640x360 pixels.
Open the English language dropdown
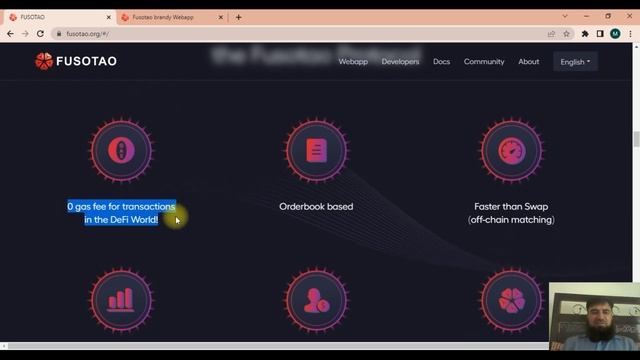point(576,62)
